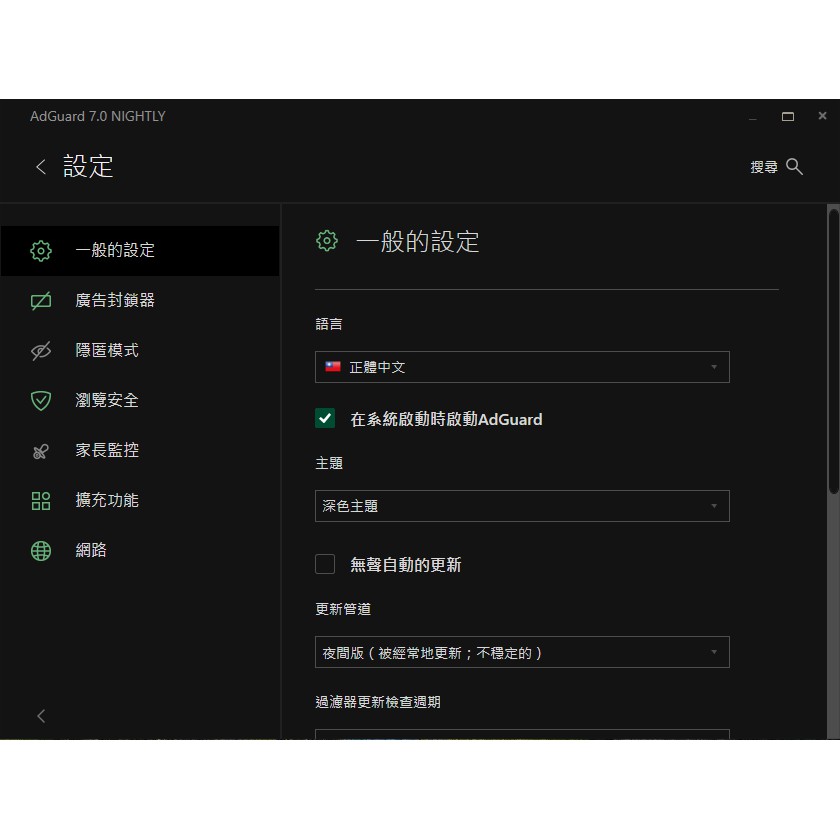Switch to 隱匿模式 settings
This screenshot has height=840, width=840.
(x=140, y=350)
